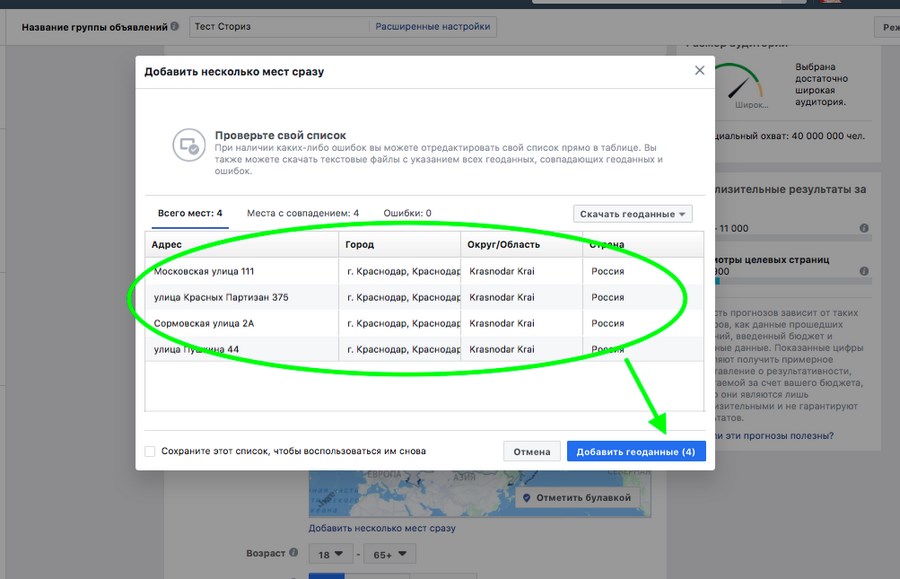
Task: Switch to Всего мест: 4 tab
Action: click(190, 213)
